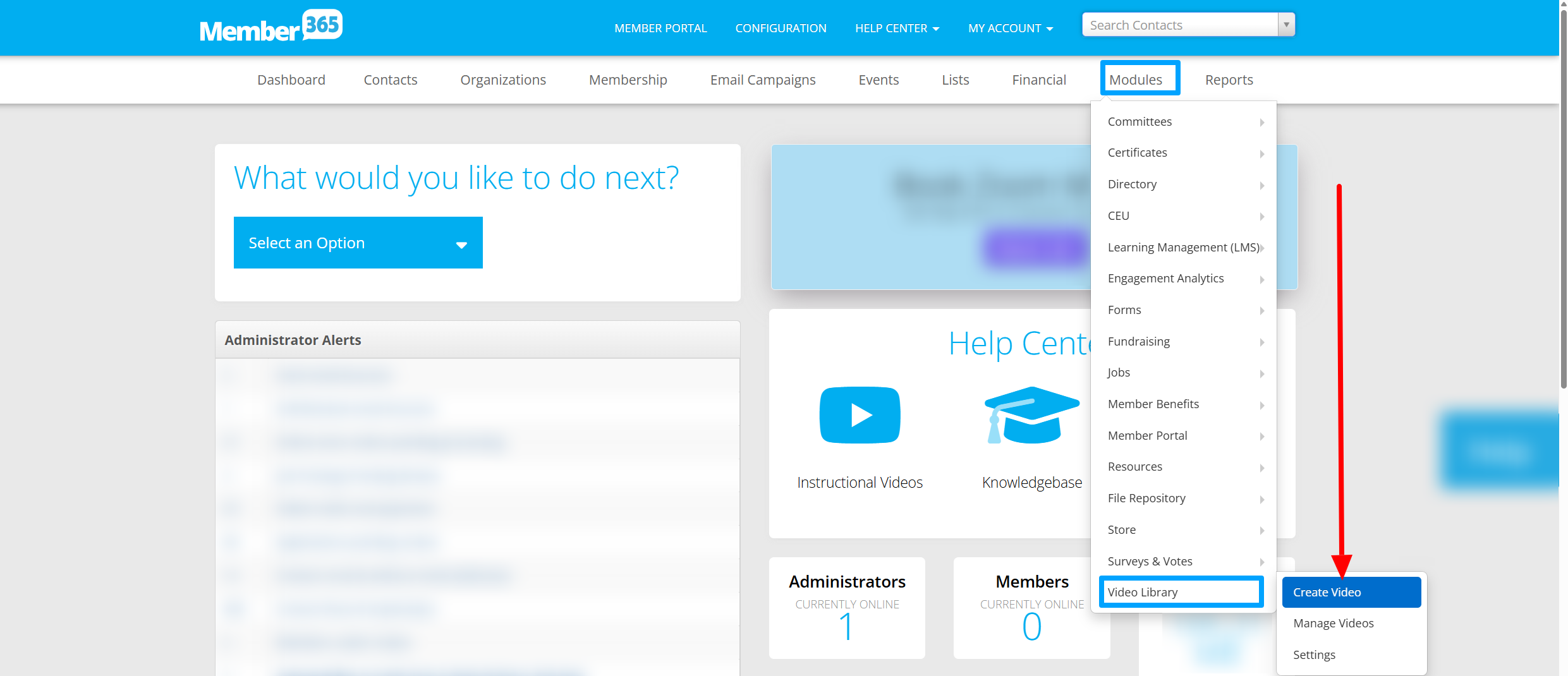
Task: Open the Reports tab
Action: tap(1229, 80)
